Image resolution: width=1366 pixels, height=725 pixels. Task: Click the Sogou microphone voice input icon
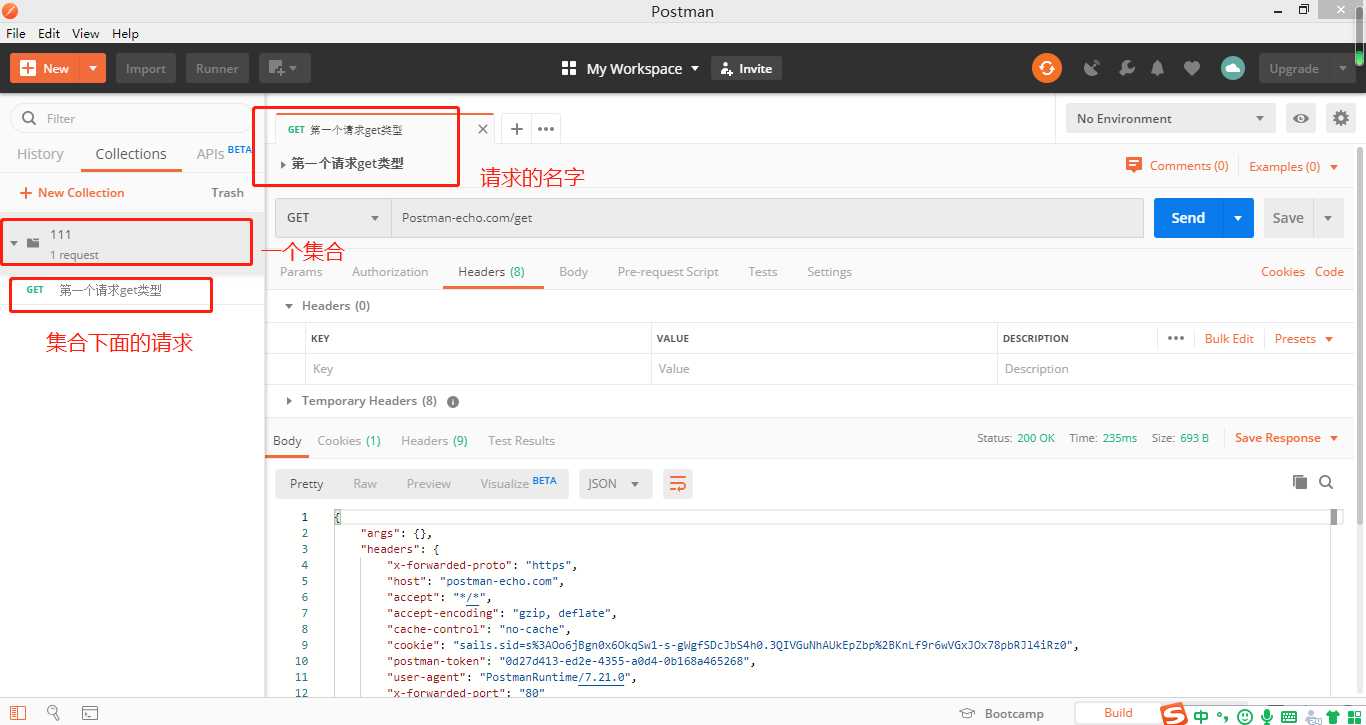click(1267, 716)
